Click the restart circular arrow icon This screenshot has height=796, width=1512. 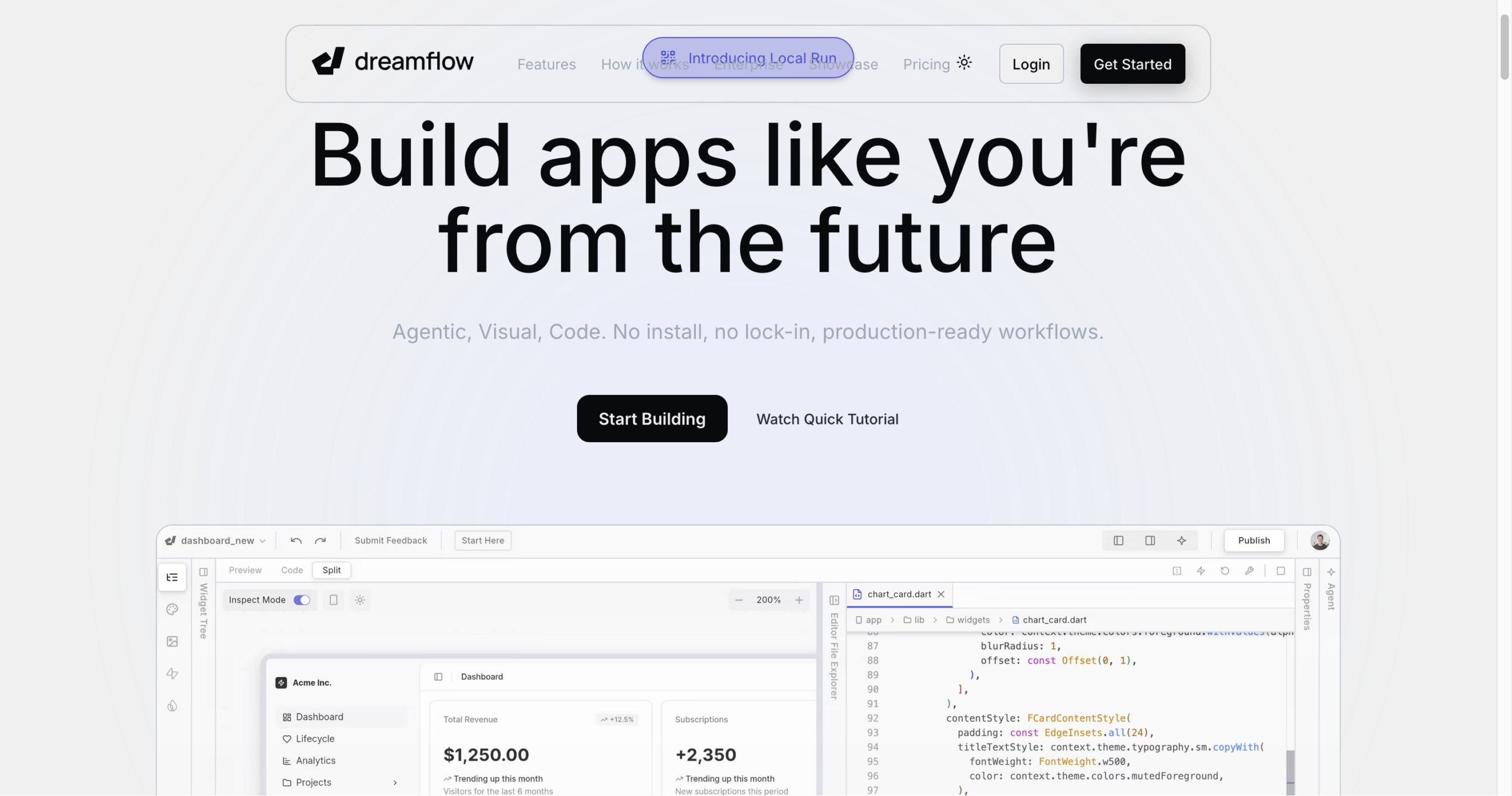point(1225,571)
